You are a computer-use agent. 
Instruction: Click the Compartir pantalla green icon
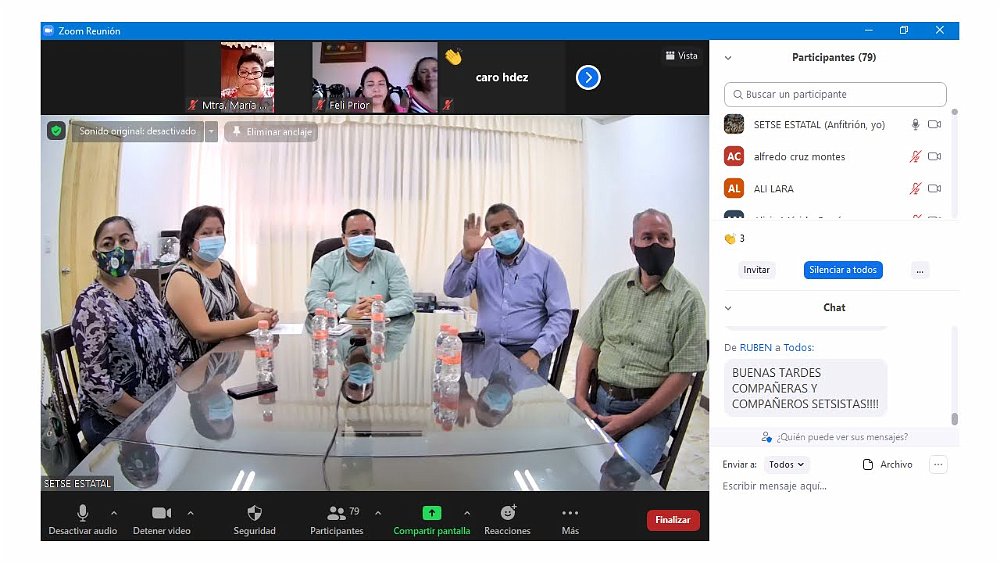[x=431, y=512]
